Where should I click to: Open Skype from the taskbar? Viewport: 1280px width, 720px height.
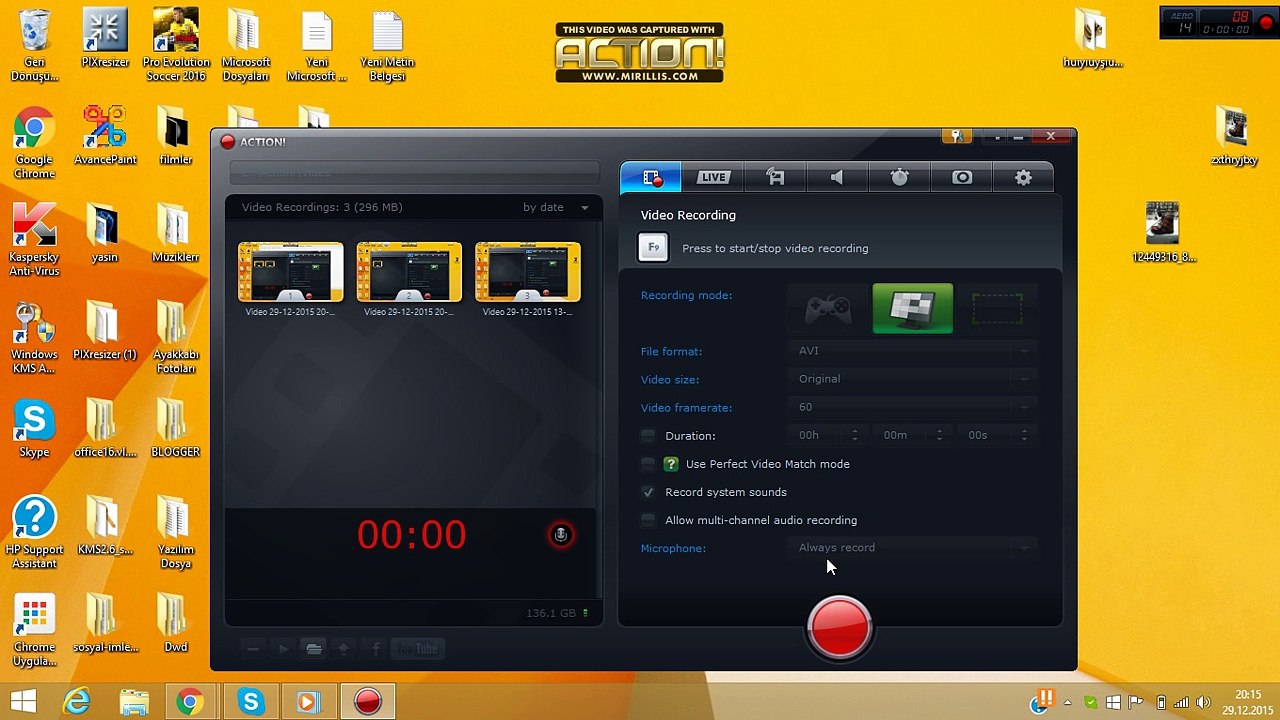pos(250,701)
